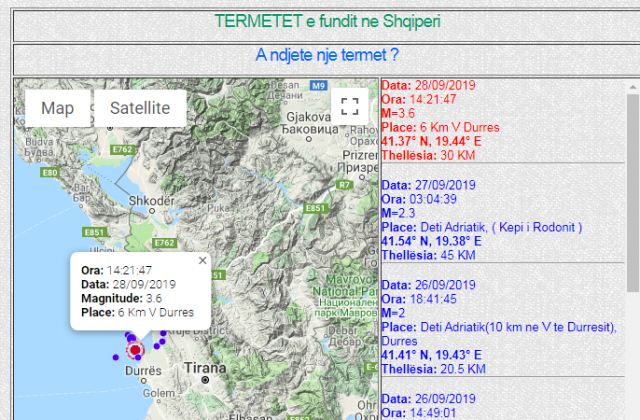640x420 pixels.
Task: Click the Tirana city label on map
Action: point(205,368)
